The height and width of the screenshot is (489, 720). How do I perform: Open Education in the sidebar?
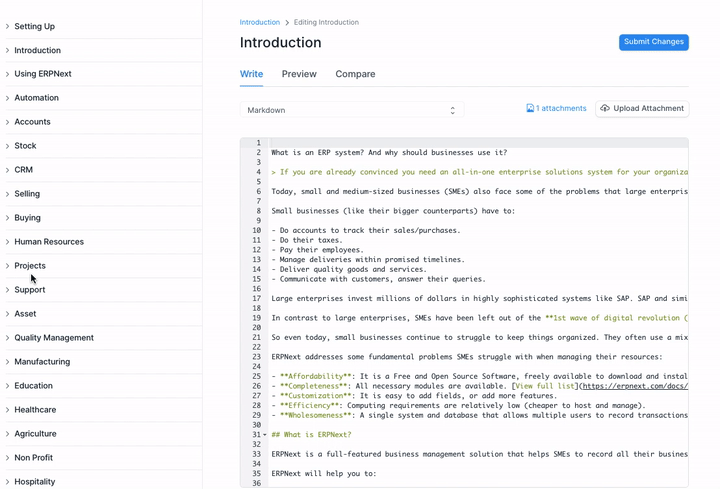(34, 386)
